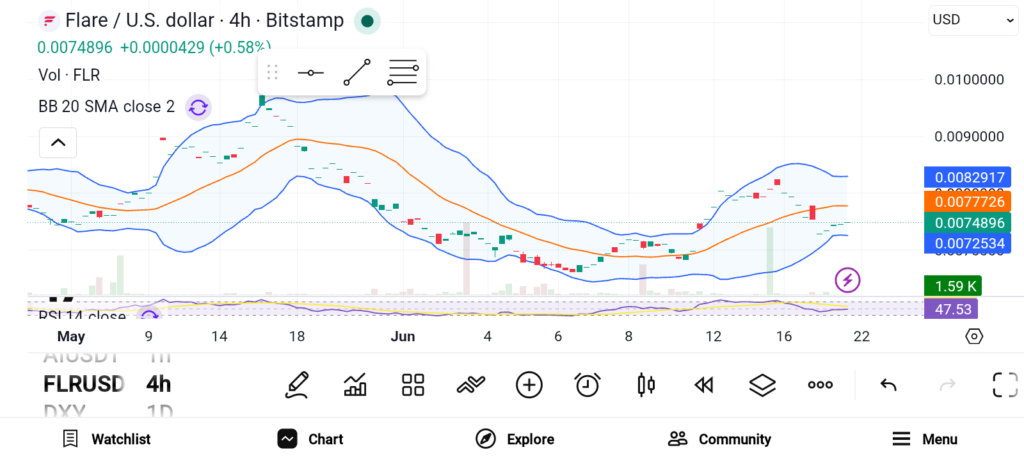The width and height of the screenshot is (1024, 461).
Task: Open the Menu tab
Action: (x=925, y=439)
